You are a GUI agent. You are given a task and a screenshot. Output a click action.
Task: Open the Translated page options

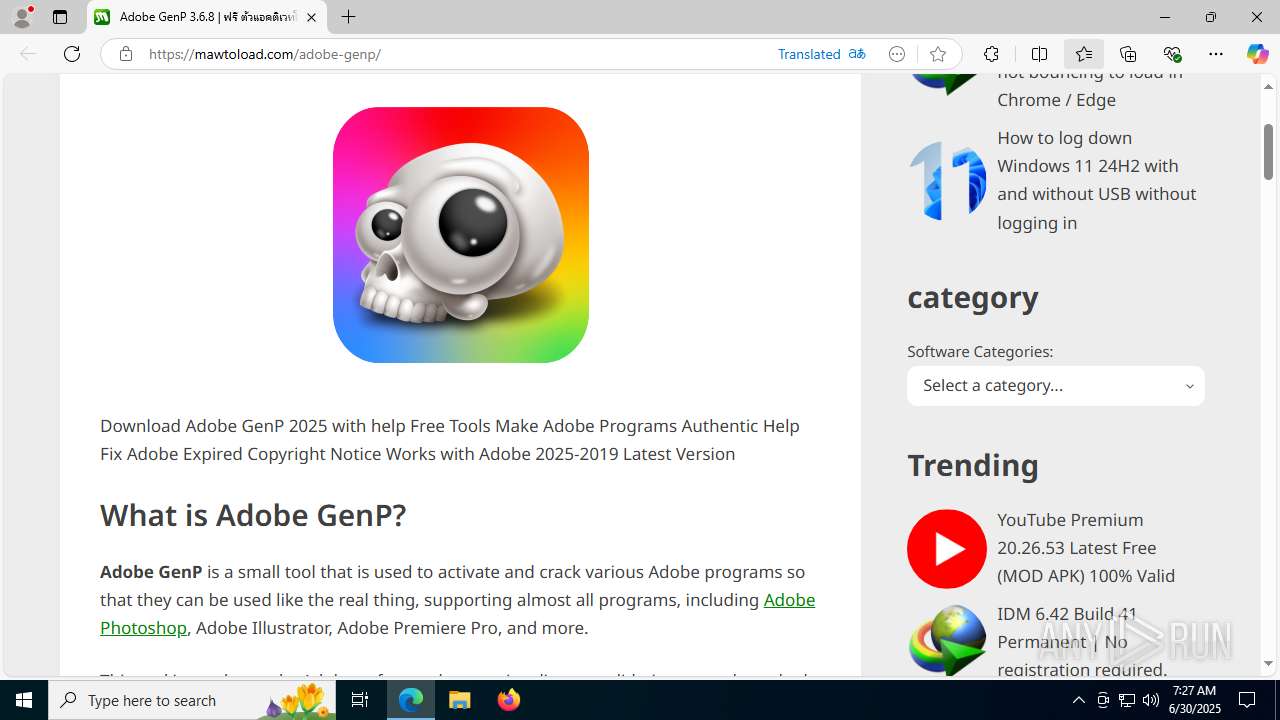[x=809, y=54]
